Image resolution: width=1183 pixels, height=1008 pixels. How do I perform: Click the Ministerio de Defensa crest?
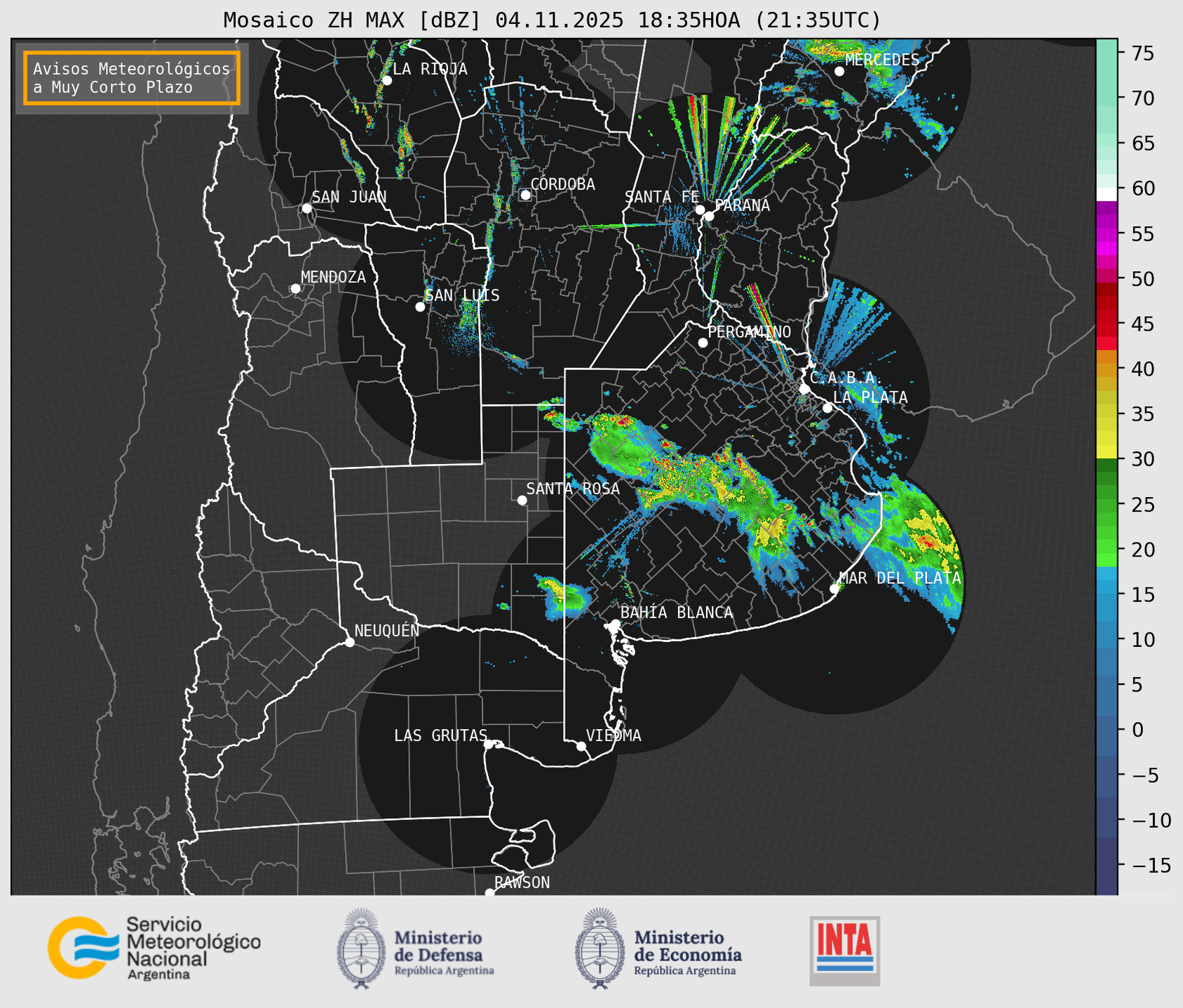click(x=361, y=948)
